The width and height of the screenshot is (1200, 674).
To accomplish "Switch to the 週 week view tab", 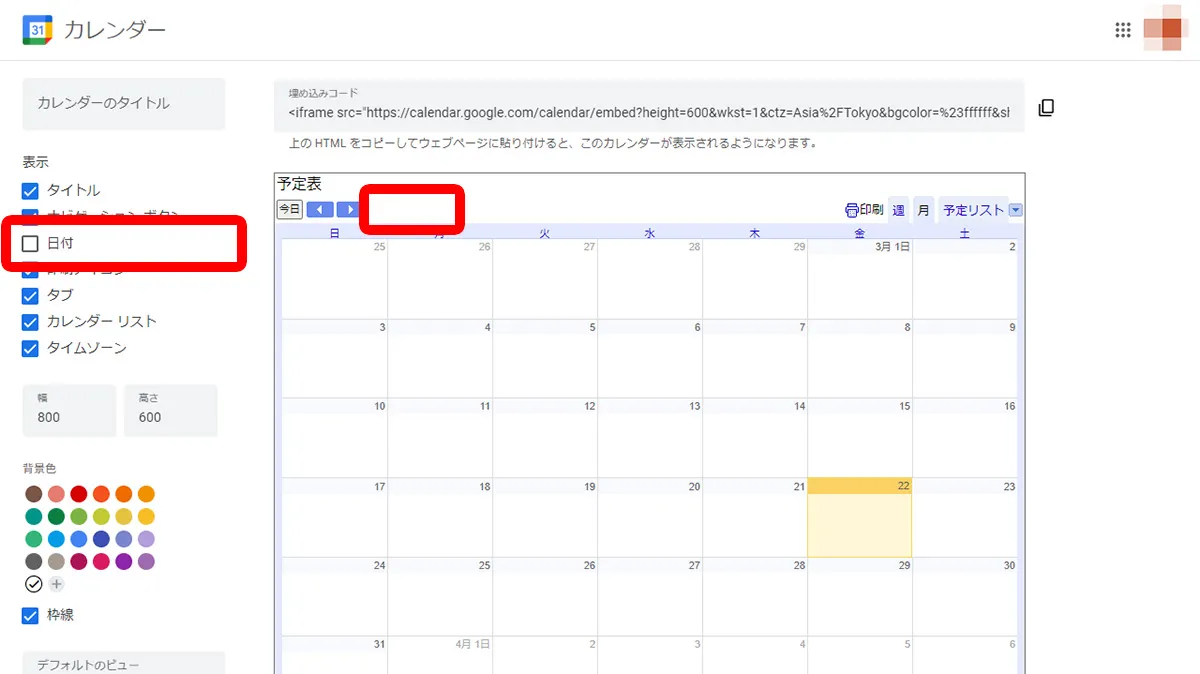I will coord(898,210).
